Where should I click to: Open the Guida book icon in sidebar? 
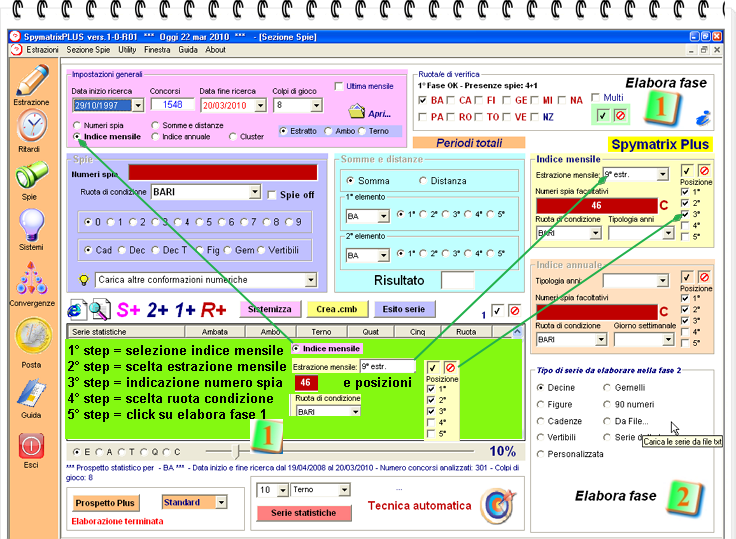31,392
